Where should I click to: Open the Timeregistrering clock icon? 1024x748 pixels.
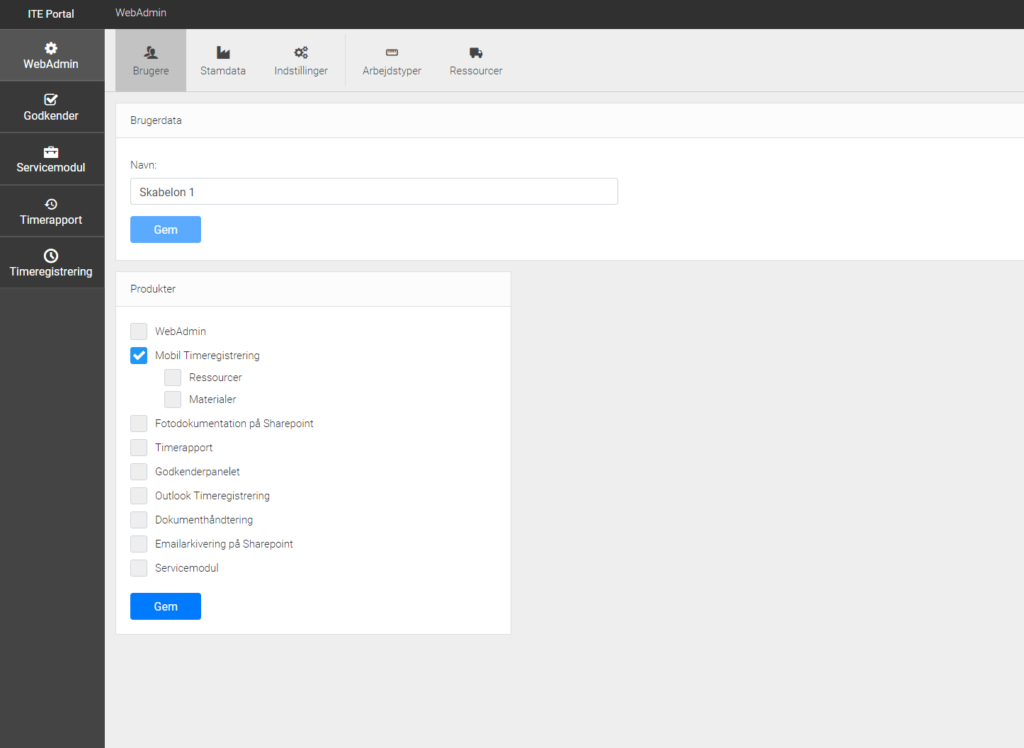(x=51, y=255)
